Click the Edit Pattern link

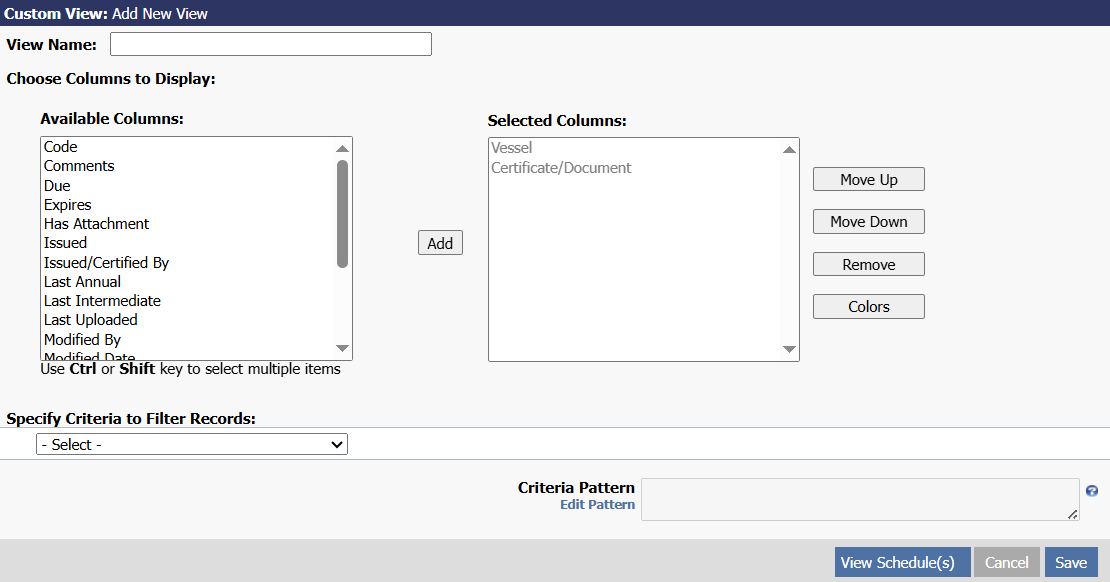pyautogui.click(x=597, y=505)
